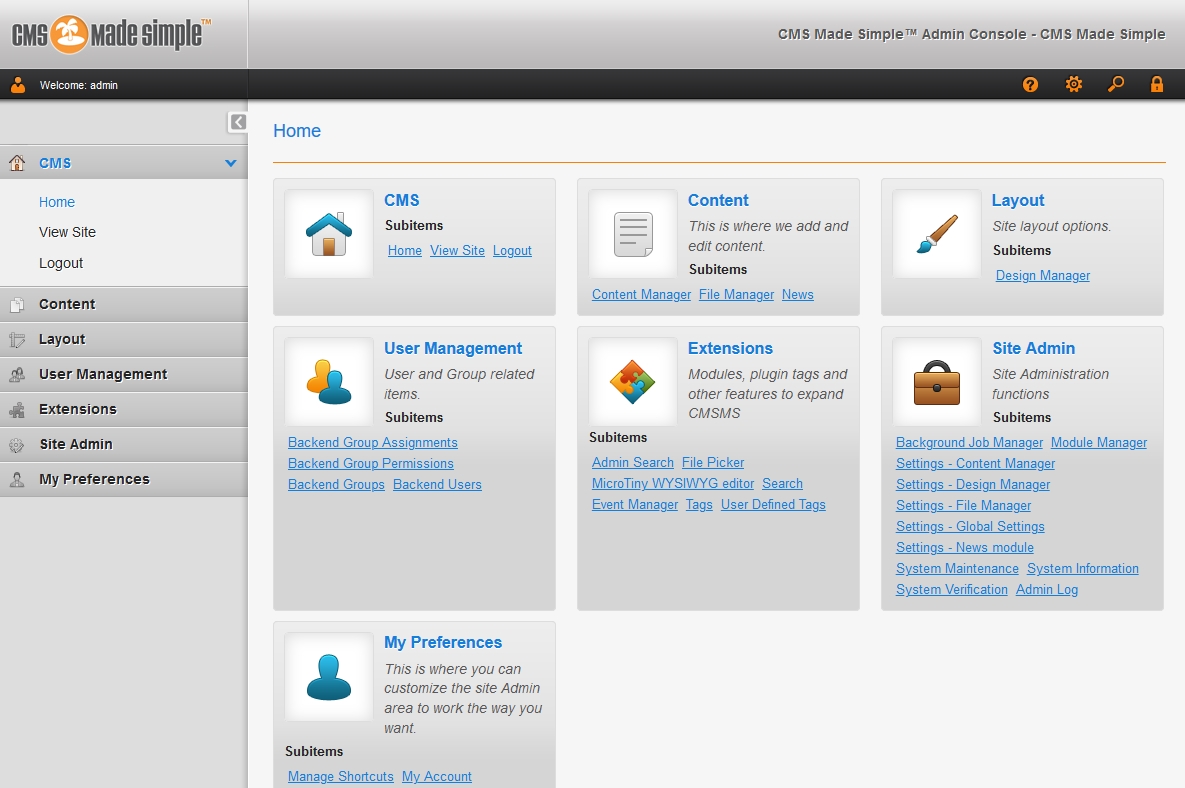This screenshot has width=1185, height=788.
Task: Open MicroTiny WYSIWYG editor link
Action: (673, 484)
